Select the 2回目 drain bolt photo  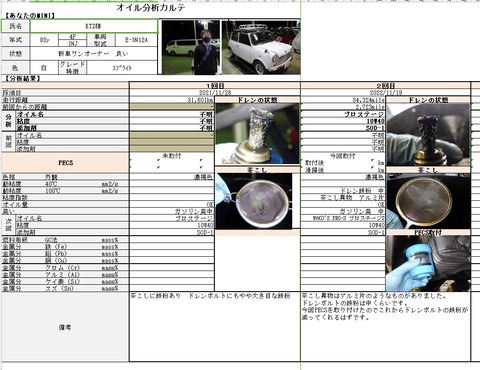click(x=428, y=135)
